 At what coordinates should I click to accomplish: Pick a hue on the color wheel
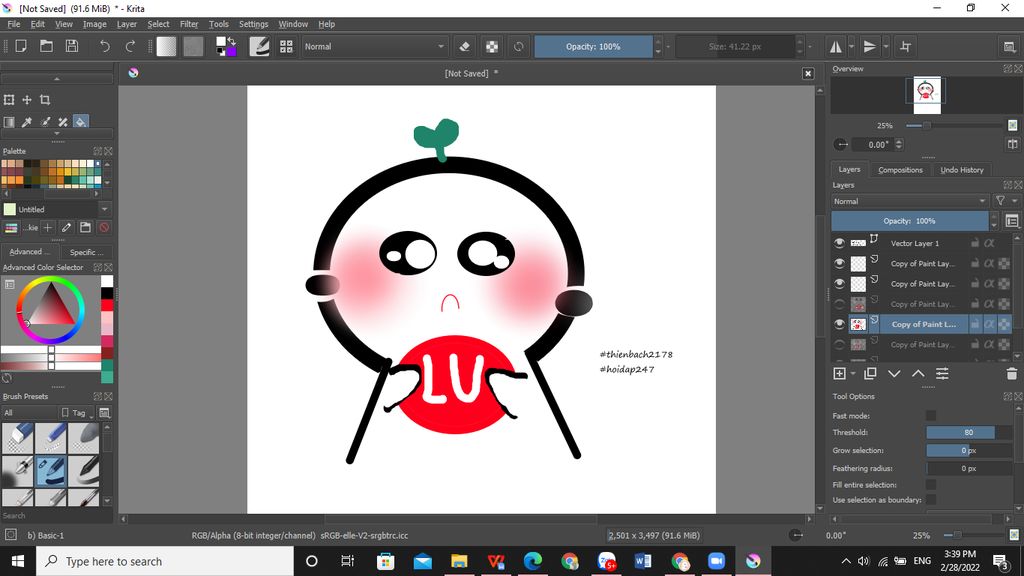point(50,310)
